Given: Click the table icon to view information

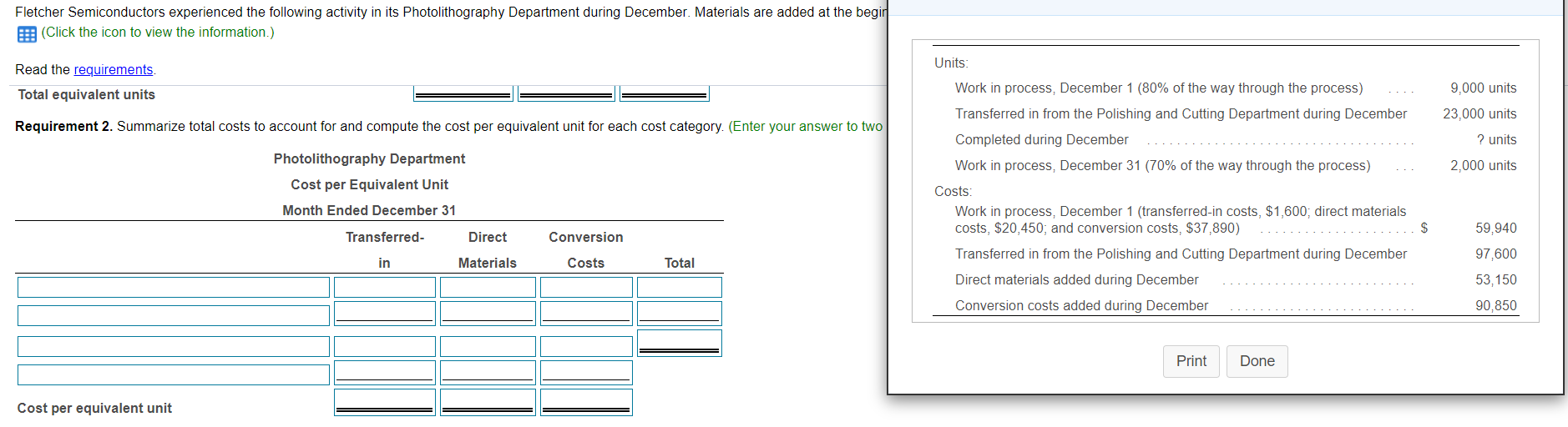Looking at the screenshot, I should tap(27, 34).
